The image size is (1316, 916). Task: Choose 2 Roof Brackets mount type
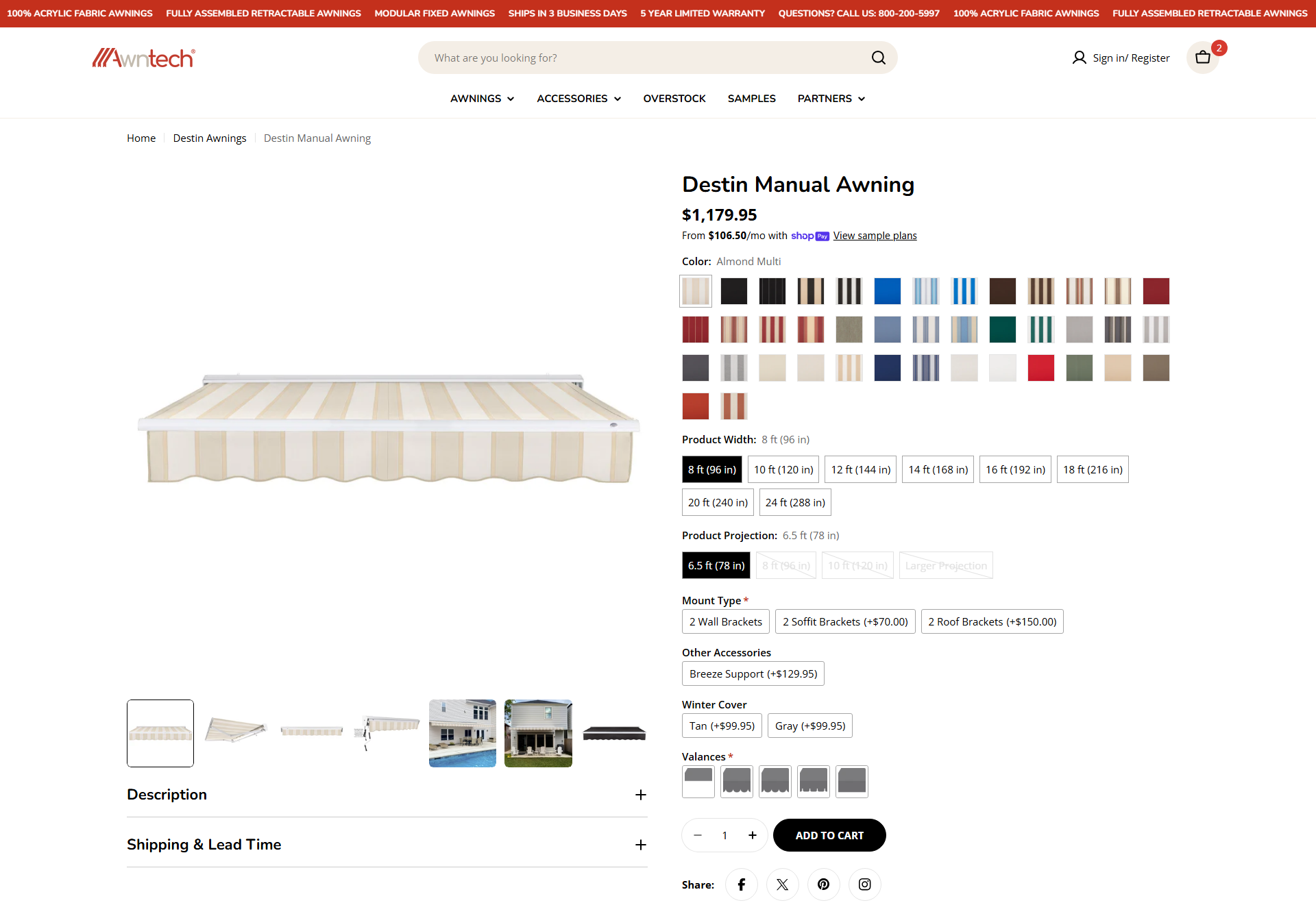pos(992,621)
